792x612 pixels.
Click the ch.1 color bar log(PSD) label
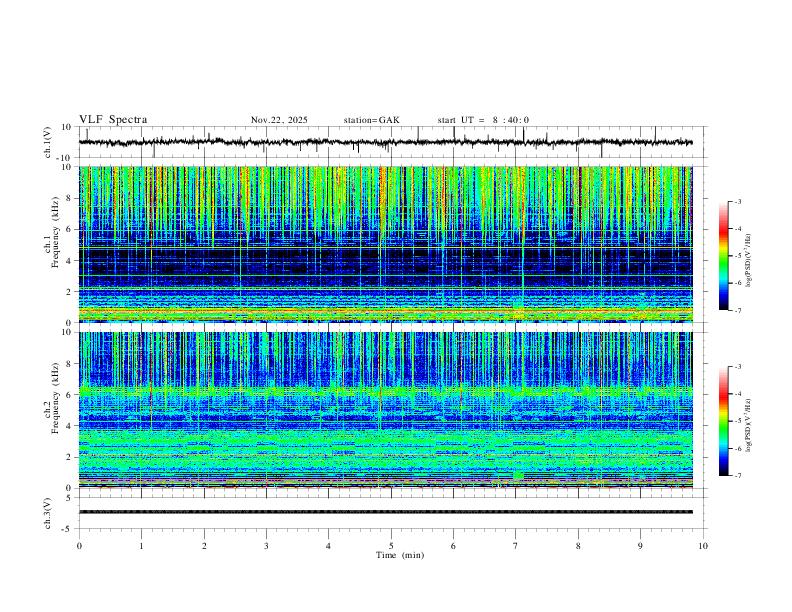point(749,261)
